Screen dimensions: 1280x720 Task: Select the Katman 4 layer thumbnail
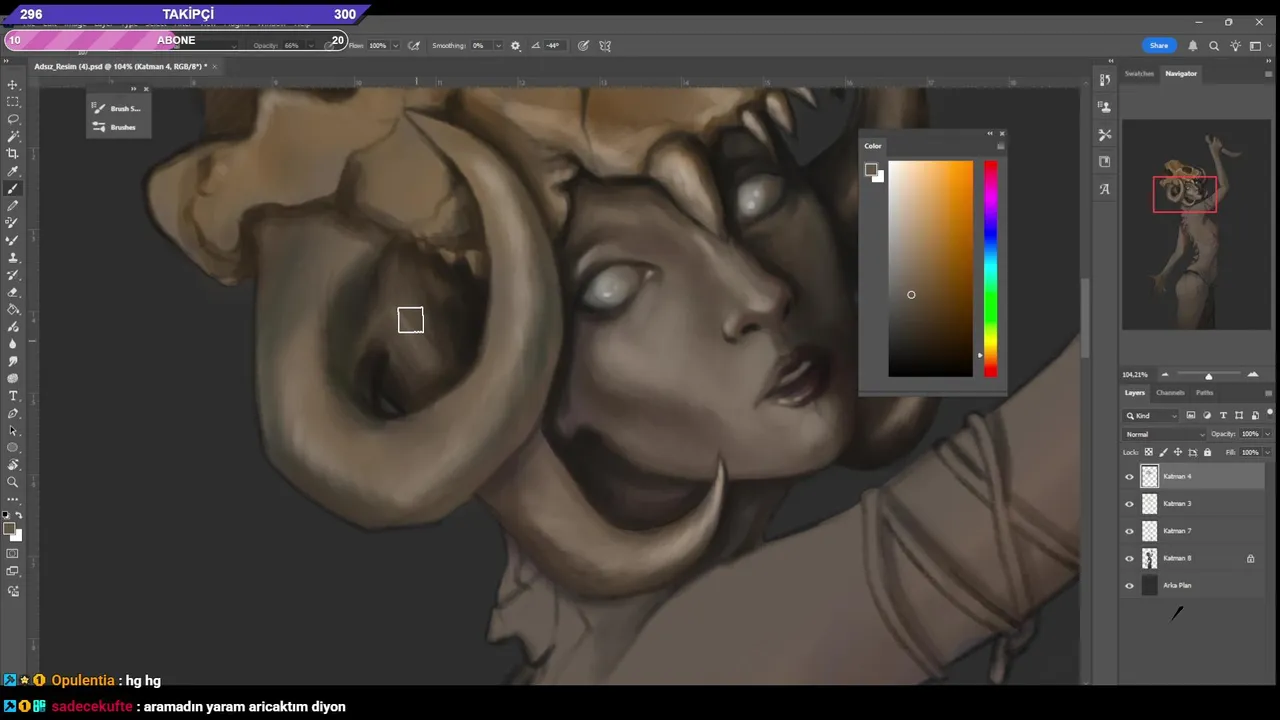pos(1149,477)
